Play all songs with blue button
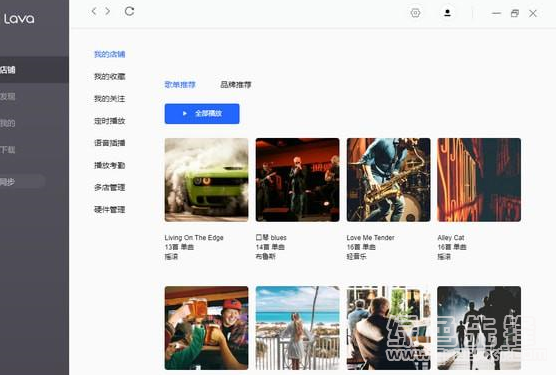 pyautogui.click(x=202, y=114)
